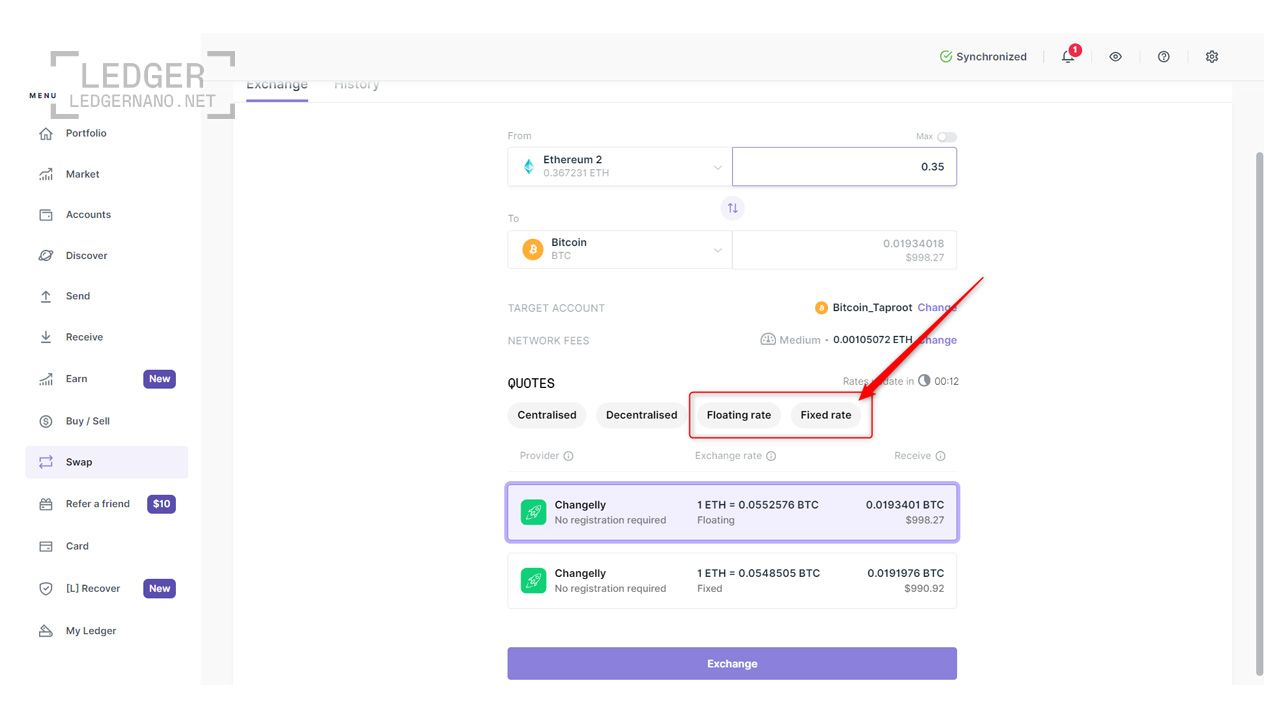Open the settings gear icon
The height and width of the screenshot is (720, 1280).
coord(1212,57)
